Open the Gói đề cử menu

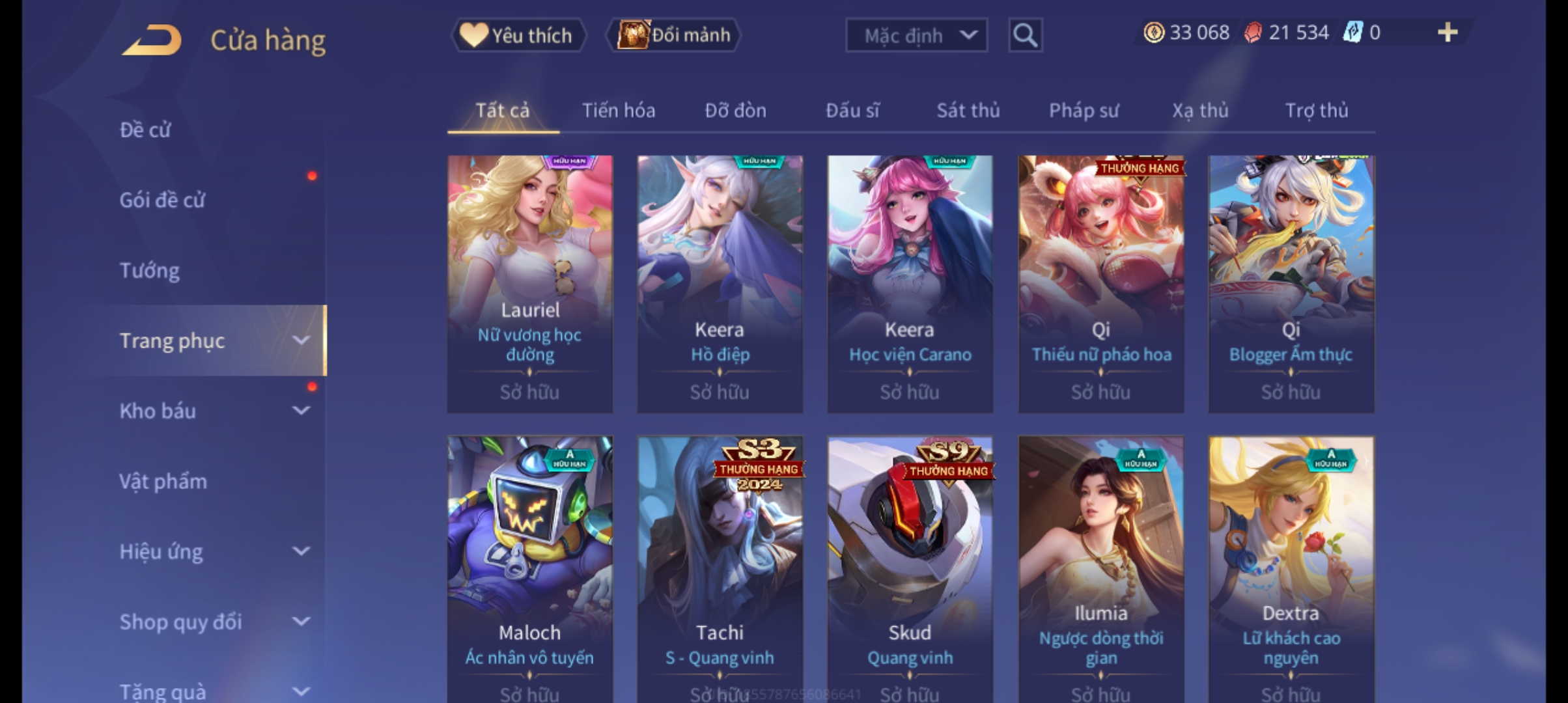(x=162, y=200)
